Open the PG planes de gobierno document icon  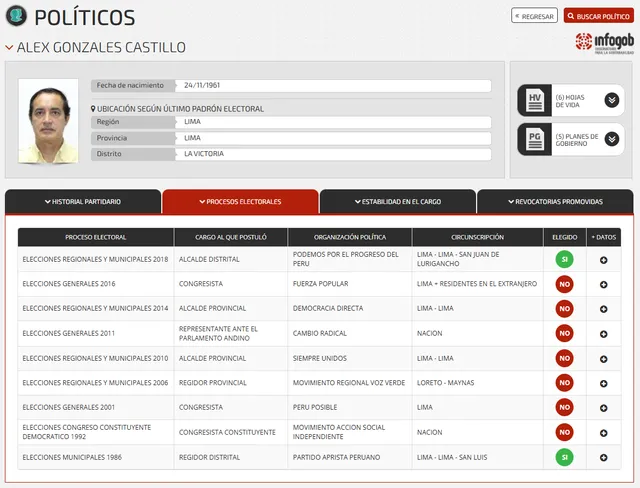(535, 140)
